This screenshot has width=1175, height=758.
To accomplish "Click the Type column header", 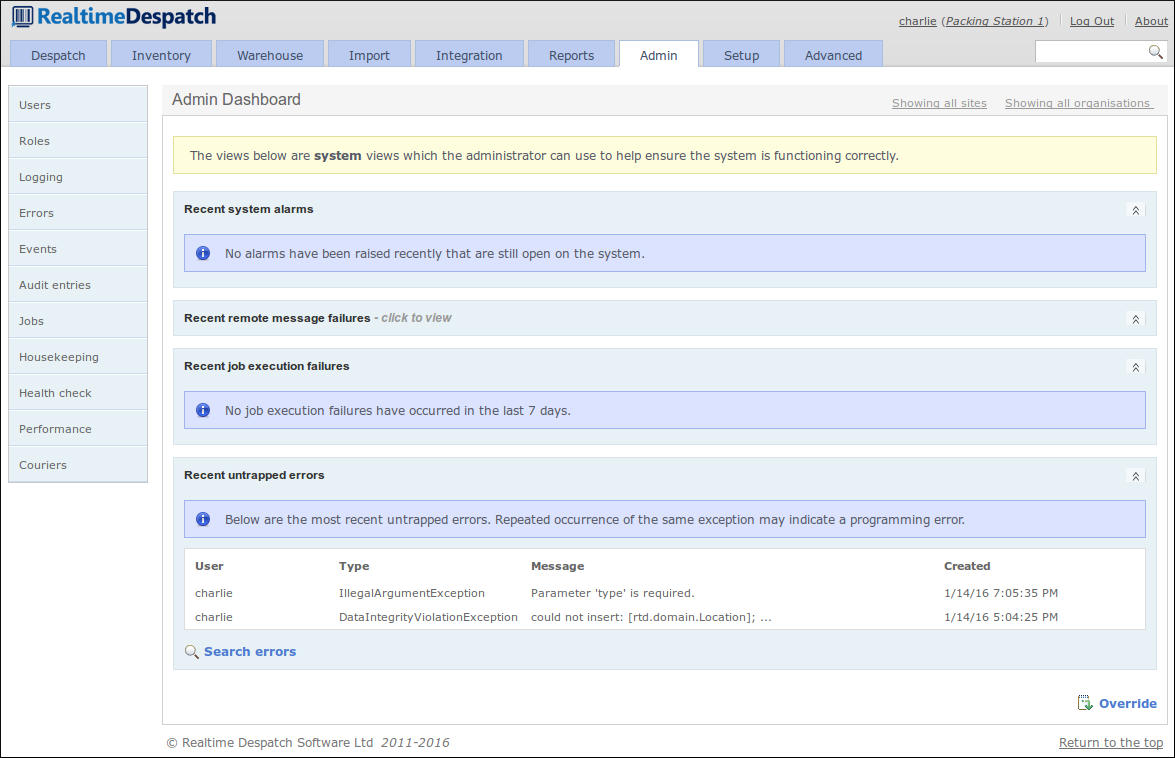I will point(354,566).
